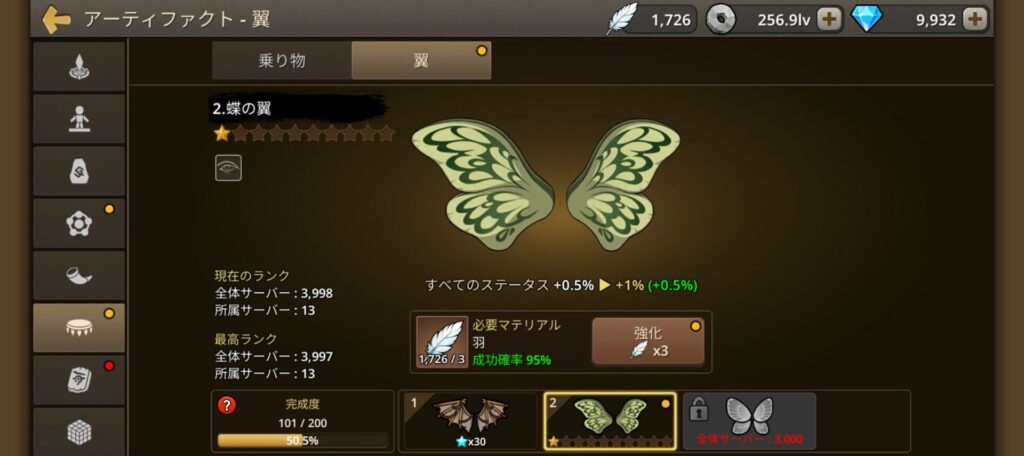1024x456 pixels.
Task: Select wing slot 2 butterfly wings
Action: 610,421
